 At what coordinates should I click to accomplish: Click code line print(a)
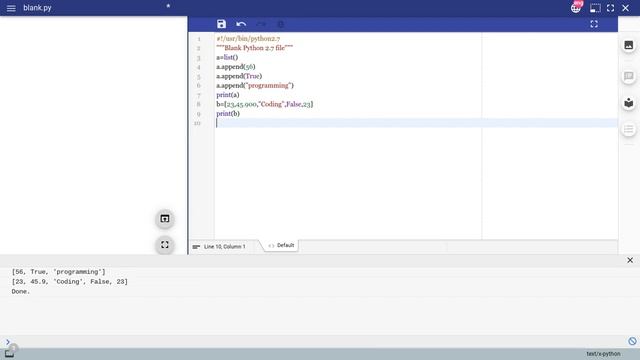tap(228, 95)
